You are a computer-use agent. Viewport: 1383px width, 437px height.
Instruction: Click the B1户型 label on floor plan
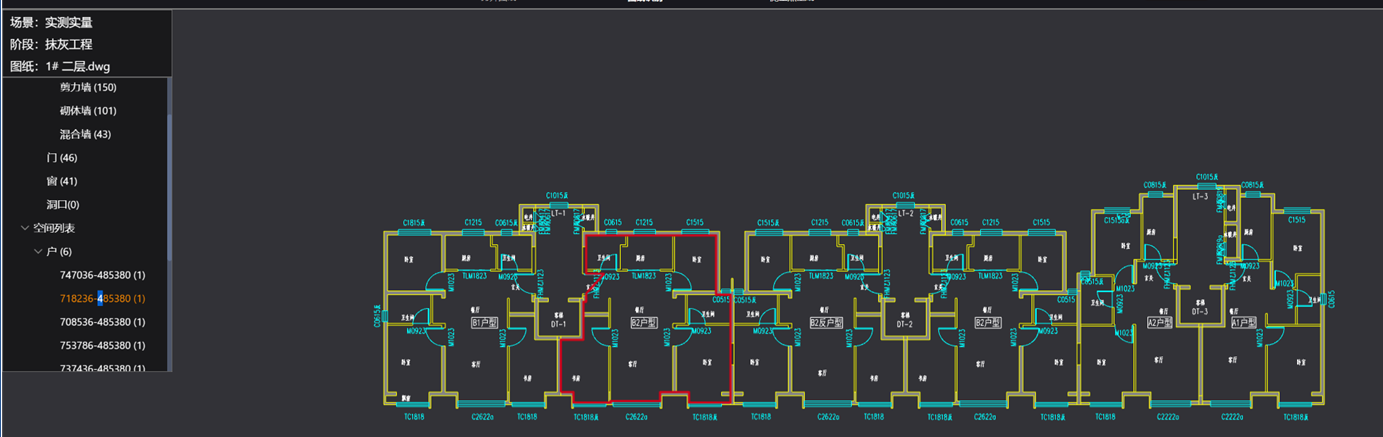tap(485, 323)
